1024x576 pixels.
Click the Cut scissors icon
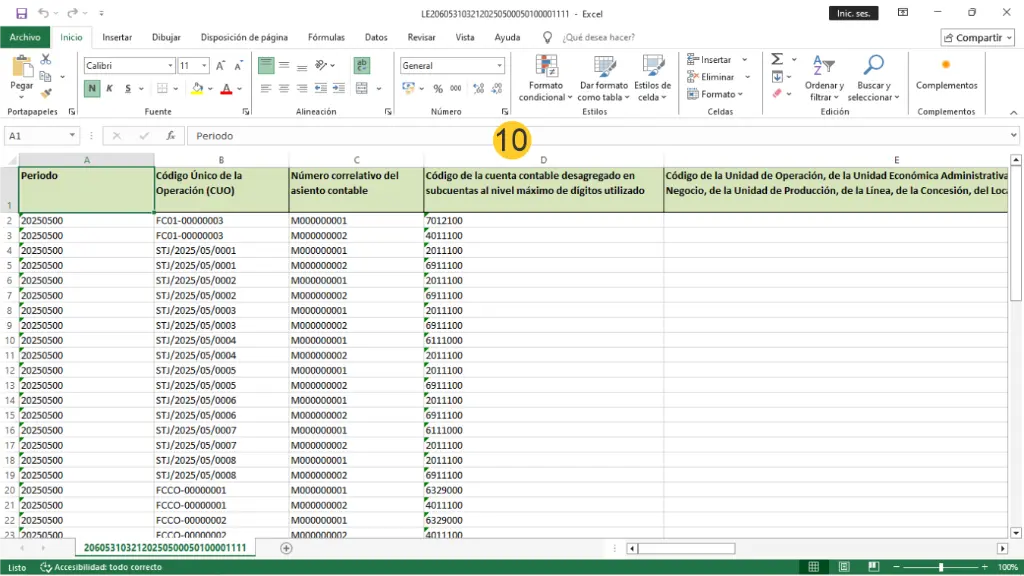[46, 60]
